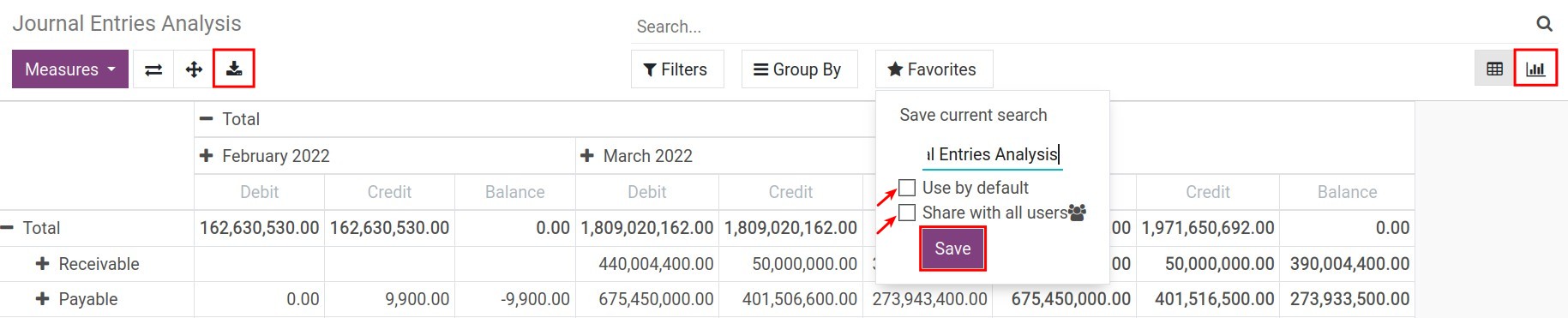Screen dimensions: 1568x318
Task: Select March Receivable debit 440,004,400.00
Action: coord(646,264)
